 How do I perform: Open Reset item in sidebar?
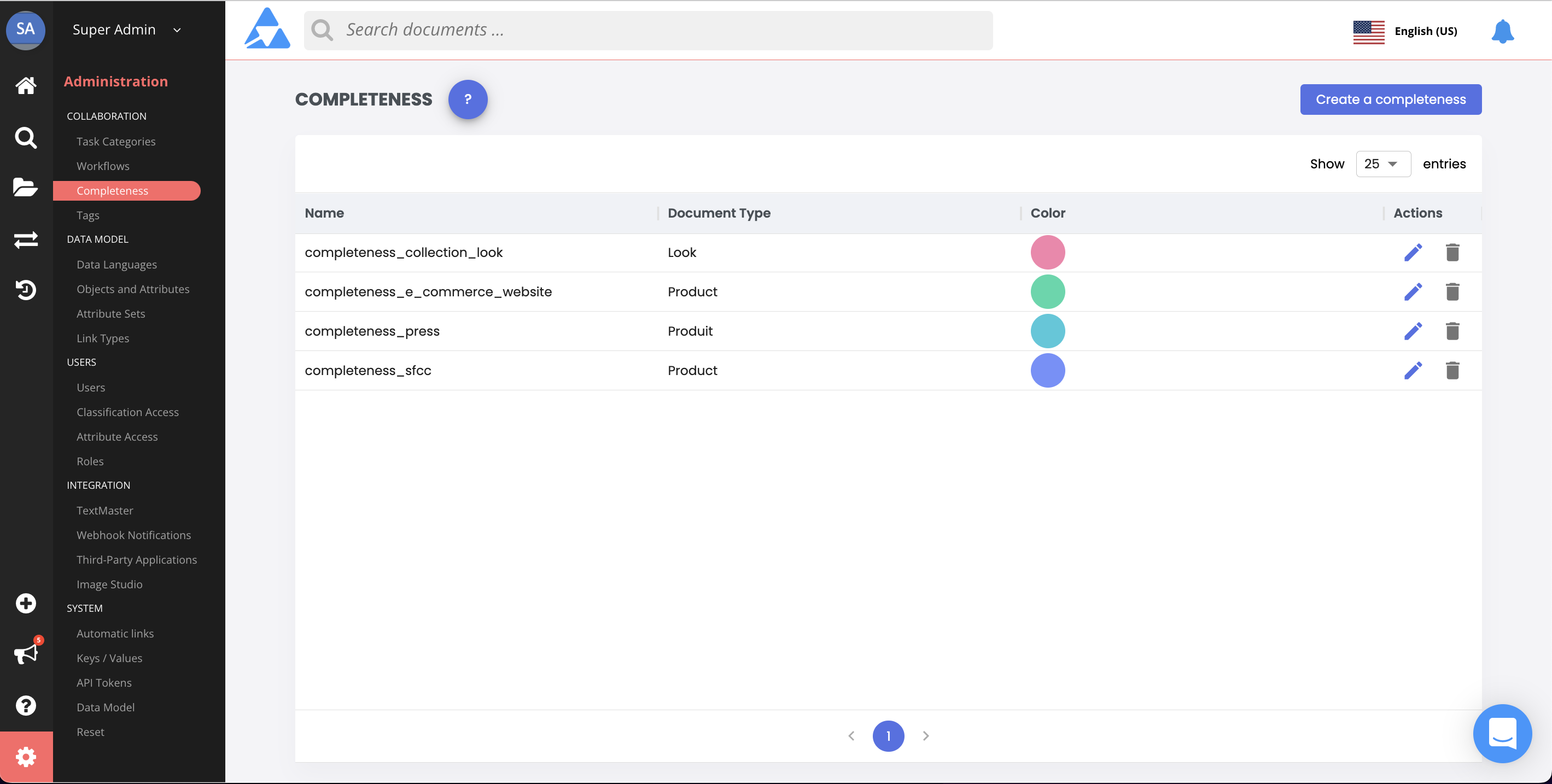pyautogui.click(x=90, y=732)
